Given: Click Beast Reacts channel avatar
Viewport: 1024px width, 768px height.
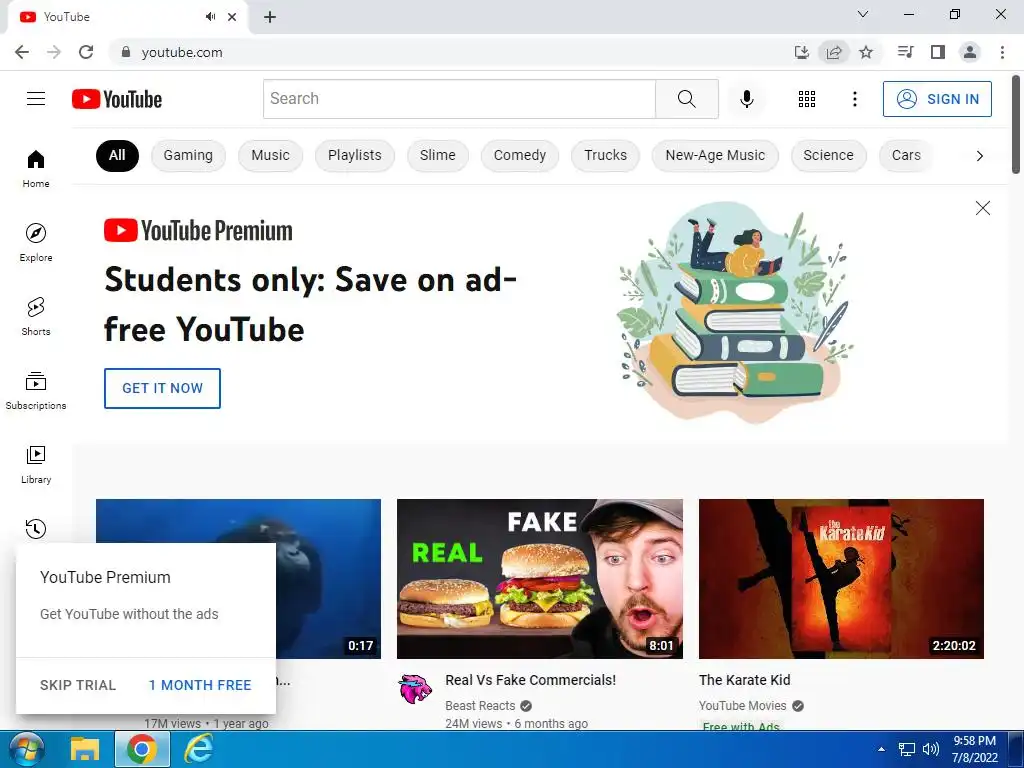Looking at the screenshot, I should [415, 689].
